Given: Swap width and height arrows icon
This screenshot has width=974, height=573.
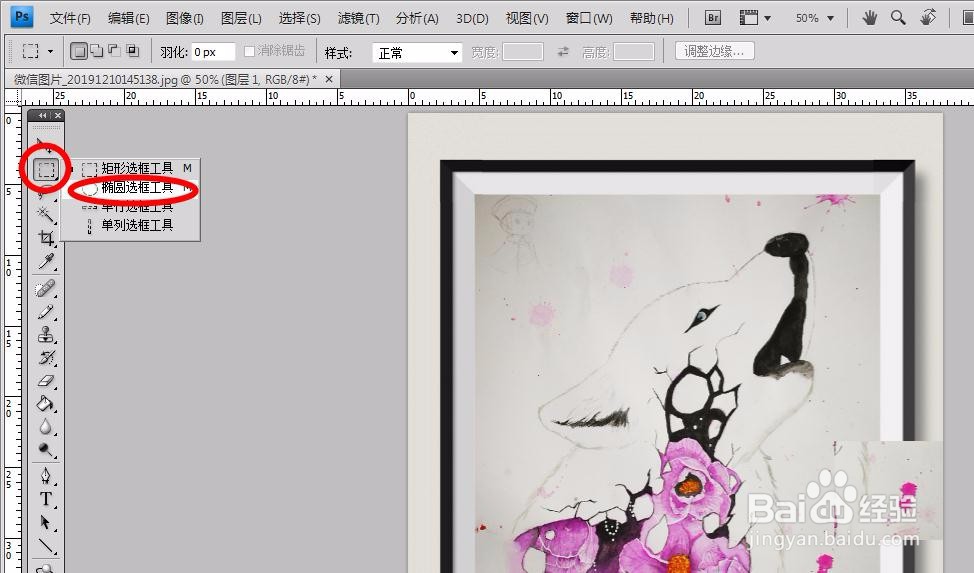Looking at the screenshot, I should (563, 52).
